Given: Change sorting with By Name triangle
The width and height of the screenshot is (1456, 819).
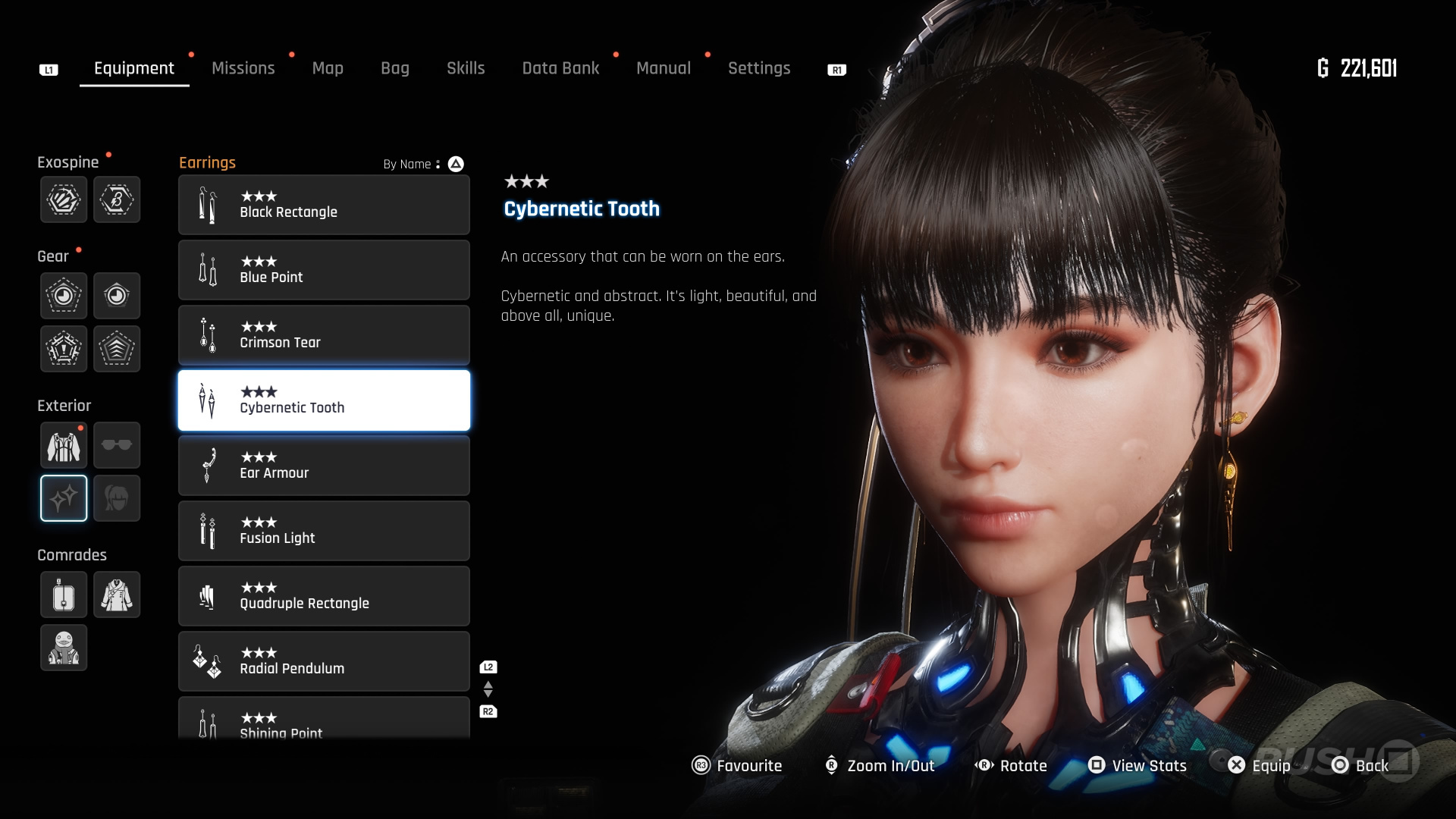Looking at the screenshot, I should [x=455, y=164].
